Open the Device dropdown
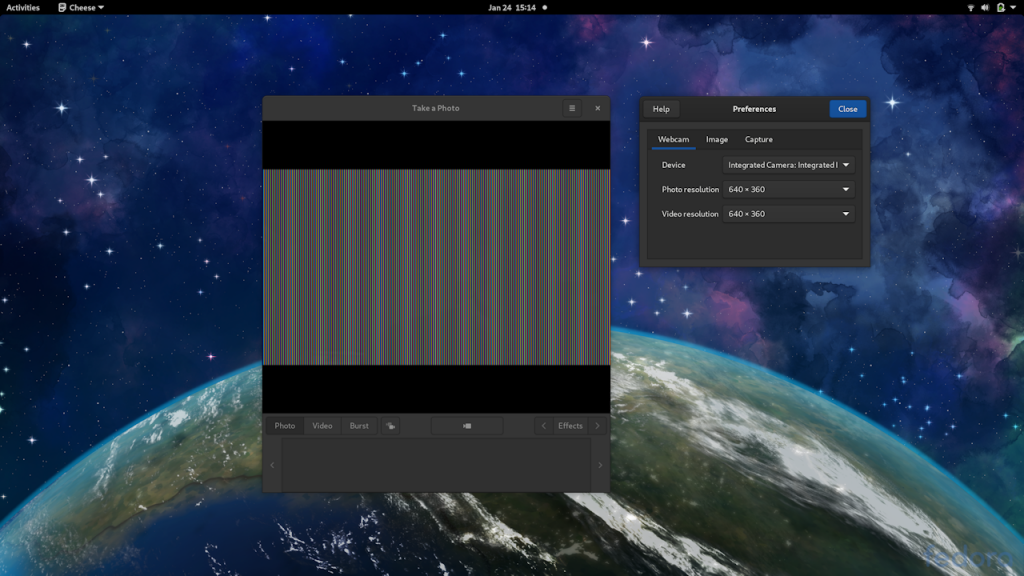Screen dimensions: 1024x576 coord(788,165)
